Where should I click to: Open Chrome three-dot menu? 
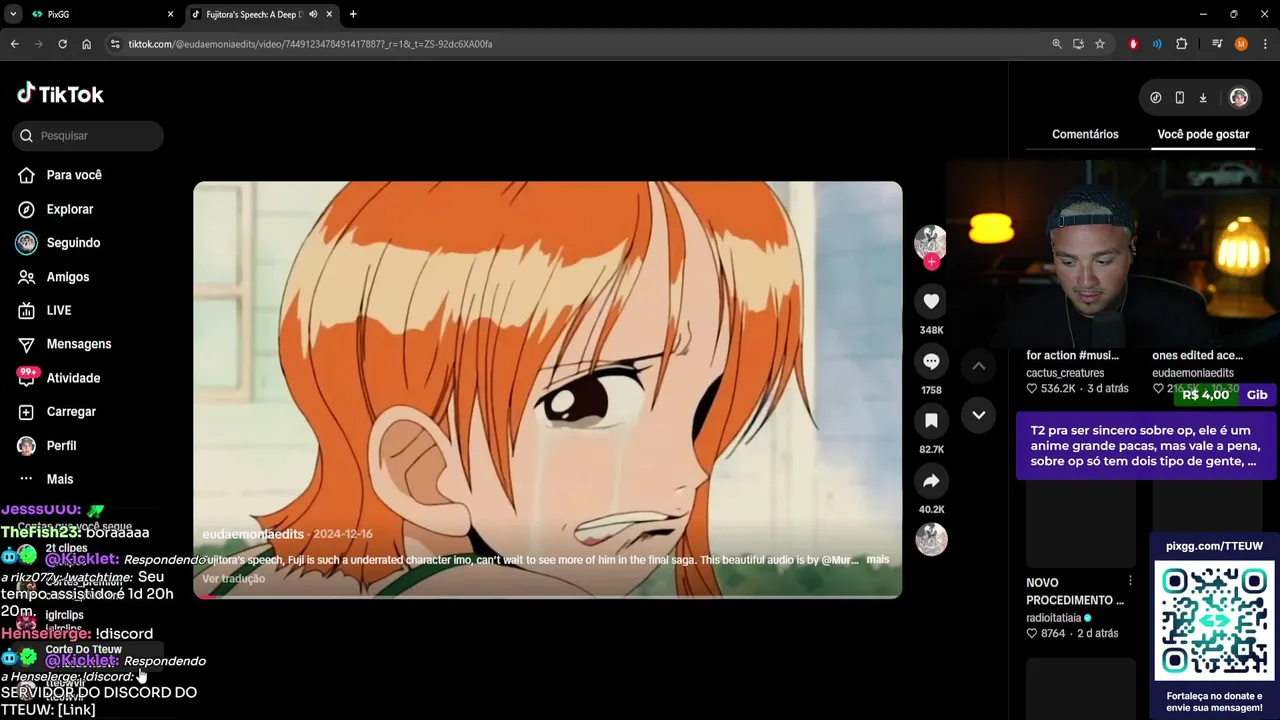pos(1265,44)
